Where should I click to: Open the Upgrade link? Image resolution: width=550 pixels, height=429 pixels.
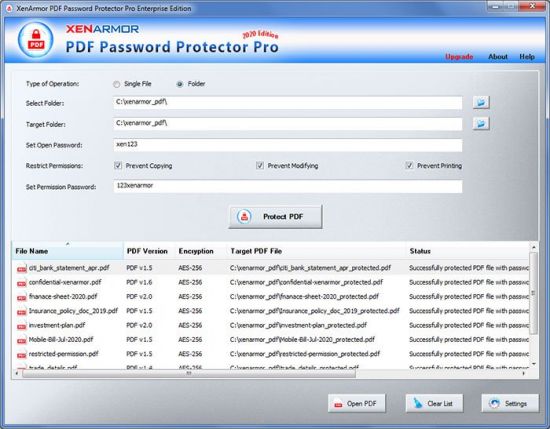(x=459, y=57)
